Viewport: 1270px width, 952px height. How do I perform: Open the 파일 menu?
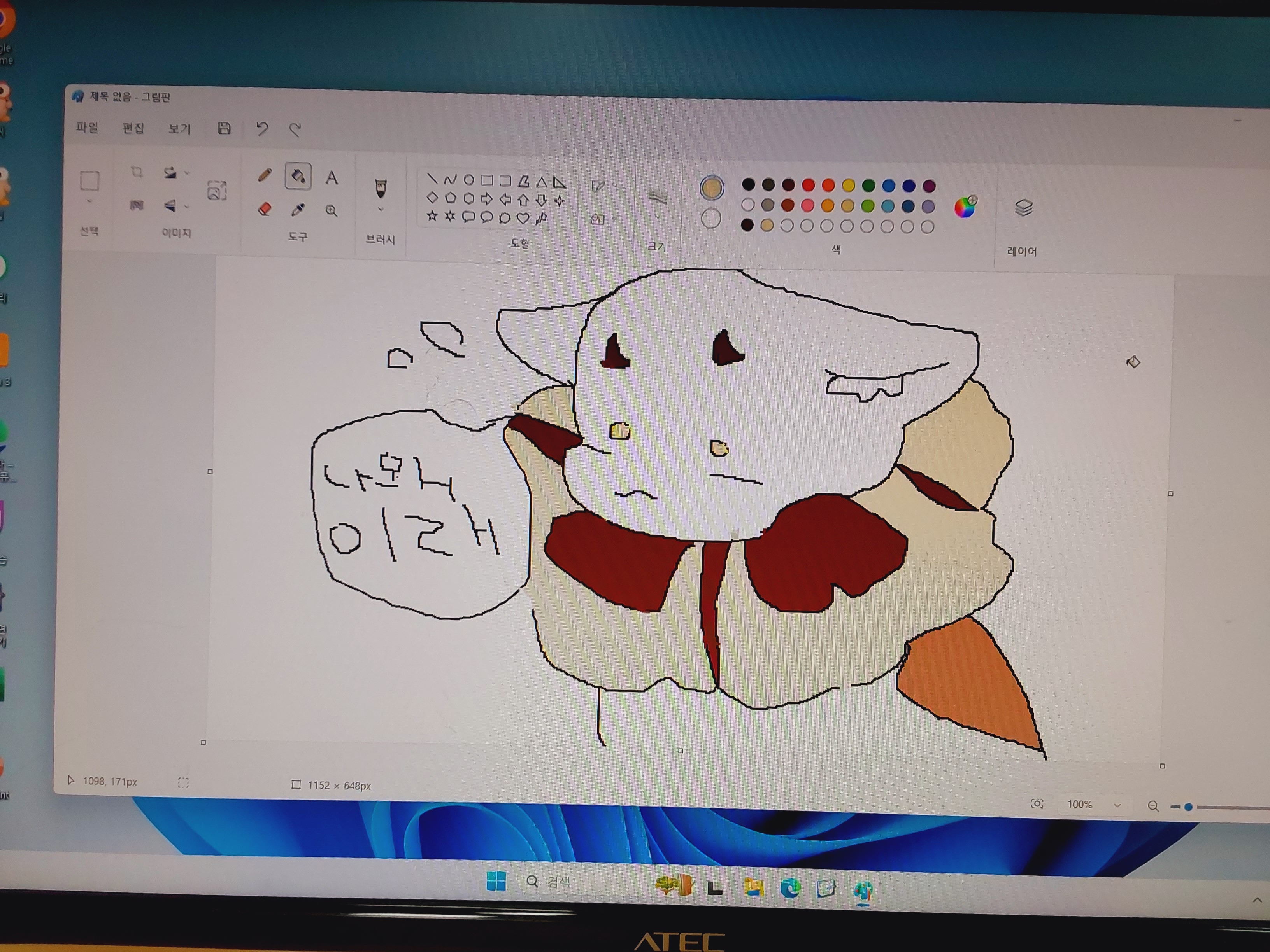pos(87,128)
